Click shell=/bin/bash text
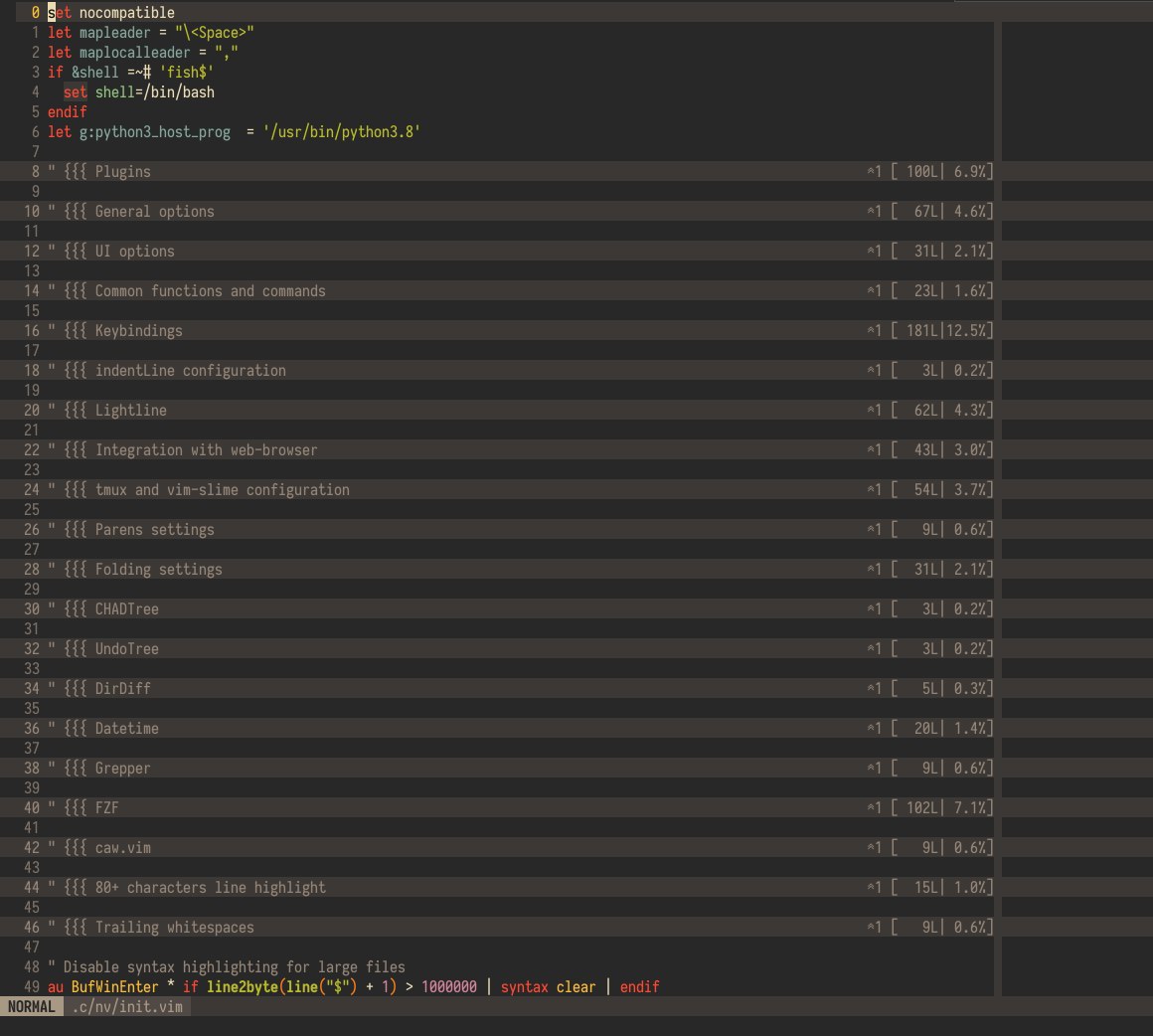This screenshot has height=1036, width=1153. pos(154,92)
